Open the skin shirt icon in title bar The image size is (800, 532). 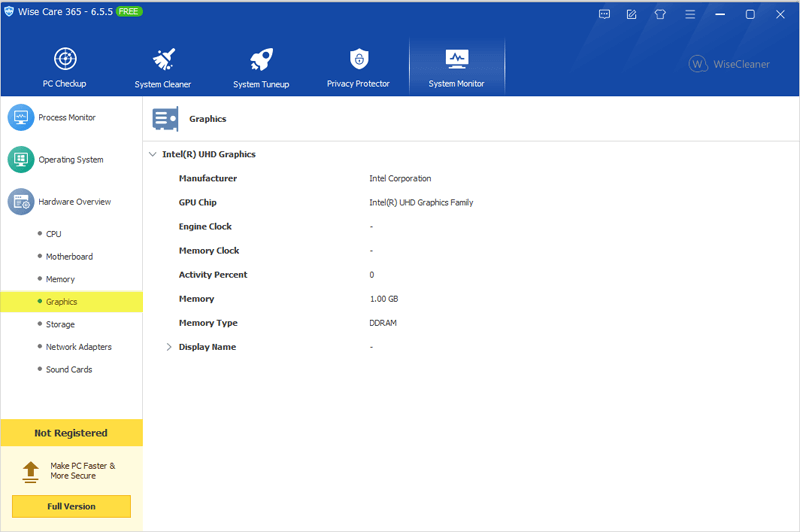(x=660, y=14)
